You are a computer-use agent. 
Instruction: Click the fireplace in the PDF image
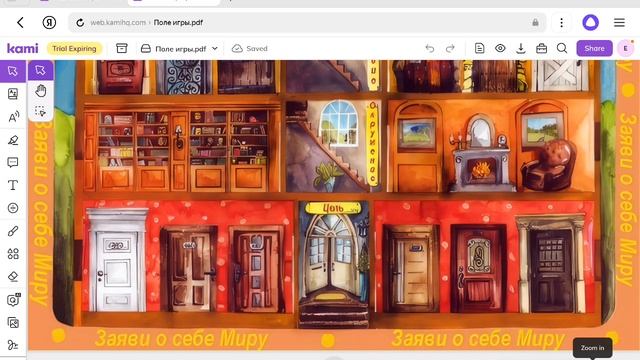(482, 169)
